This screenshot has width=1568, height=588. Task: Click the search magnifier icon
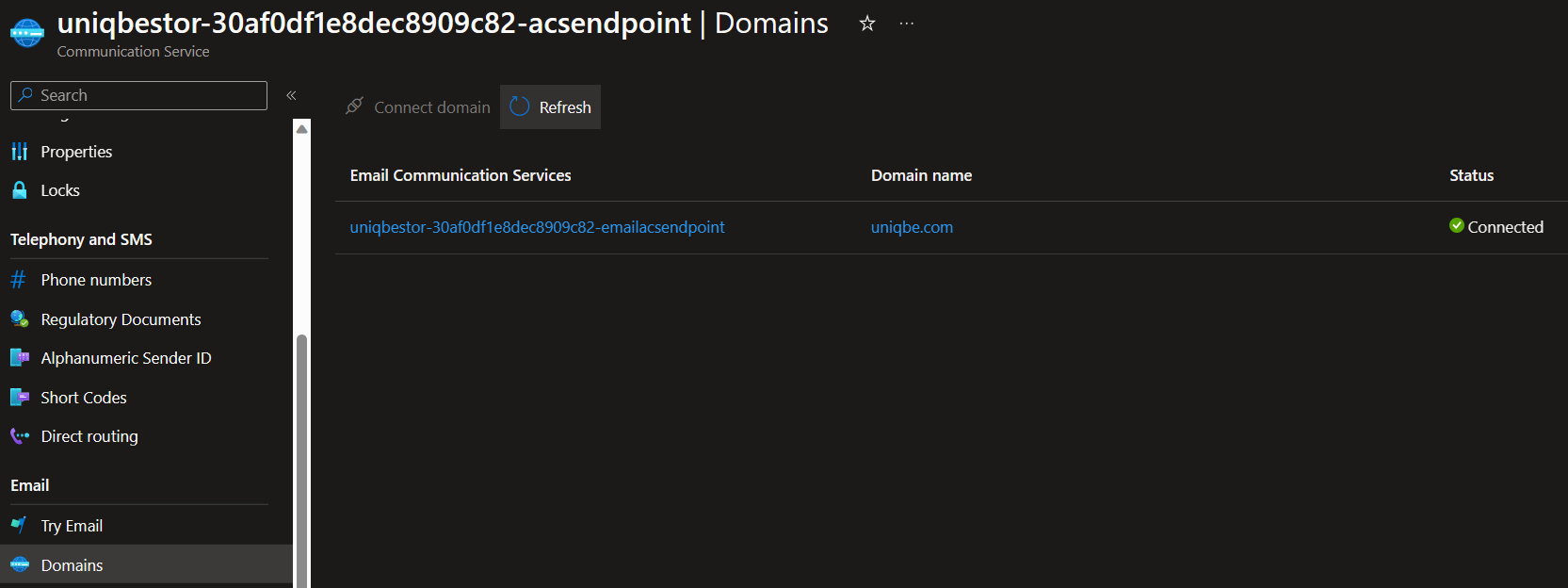[x=25, y=95]
